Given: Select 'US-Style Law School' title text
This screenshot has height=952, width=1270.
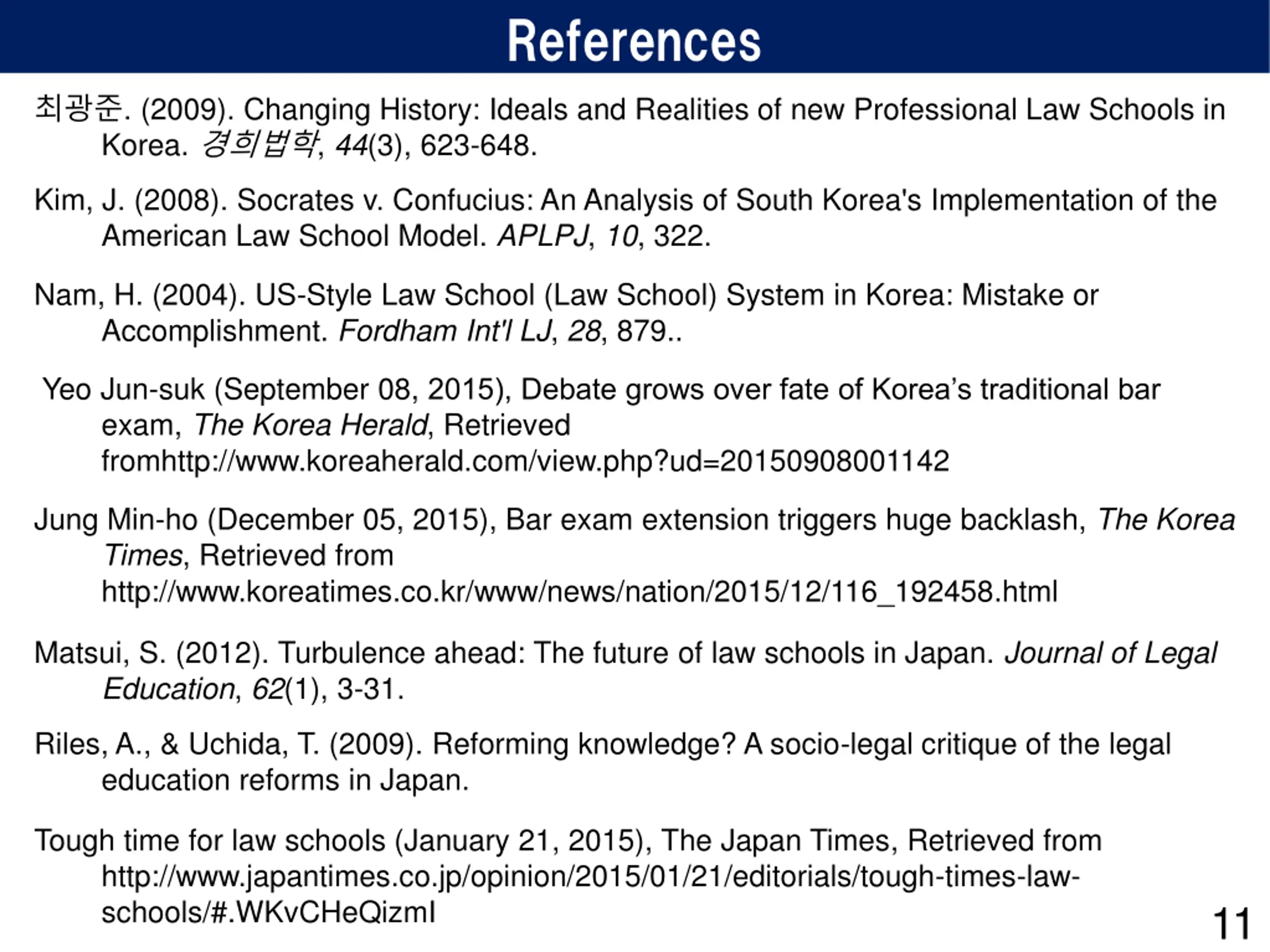Looking at the screenshot, I should coord(394,295).
